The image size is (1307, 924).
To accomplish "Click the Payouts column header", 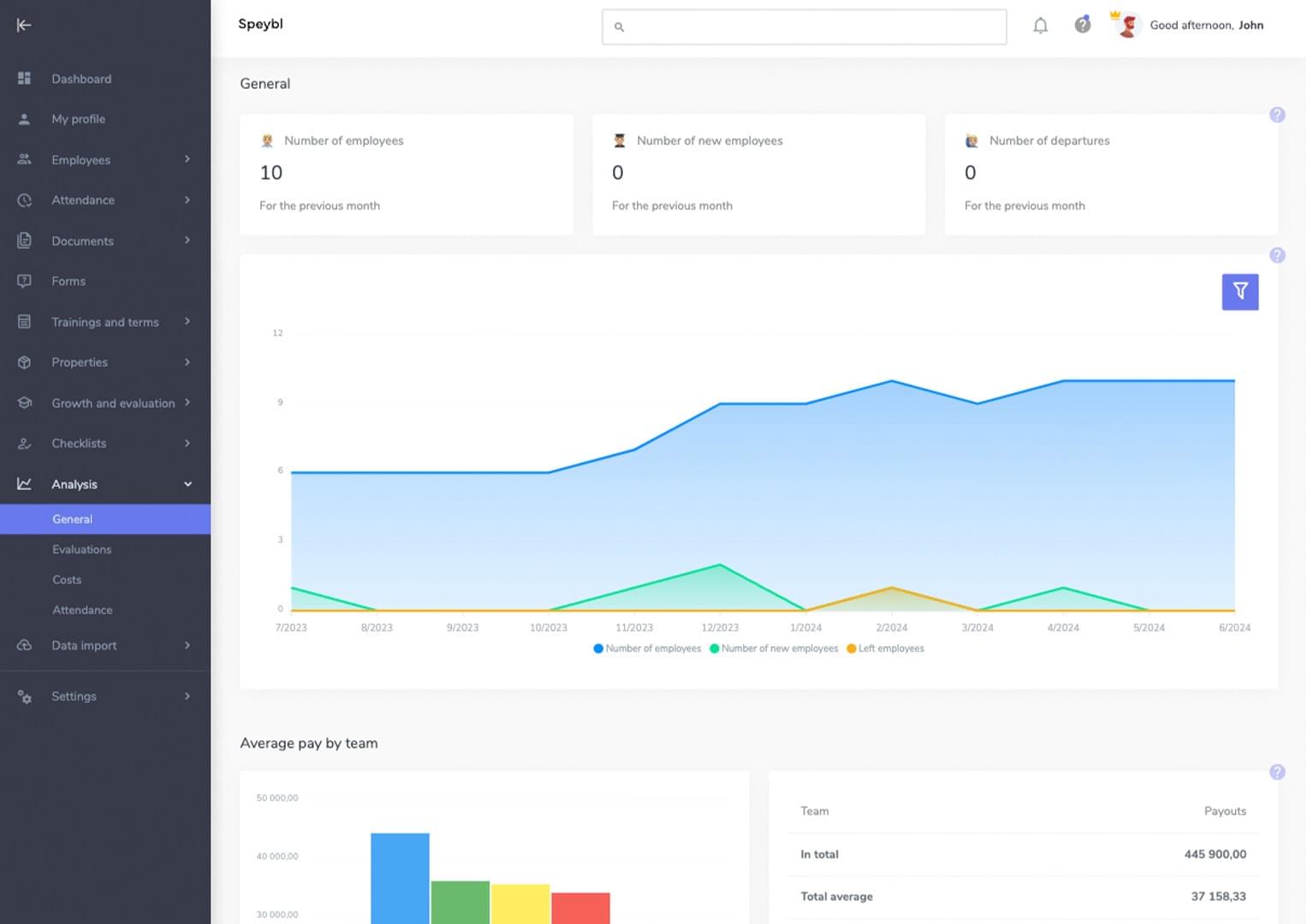I will click(x=1225, y=811).
